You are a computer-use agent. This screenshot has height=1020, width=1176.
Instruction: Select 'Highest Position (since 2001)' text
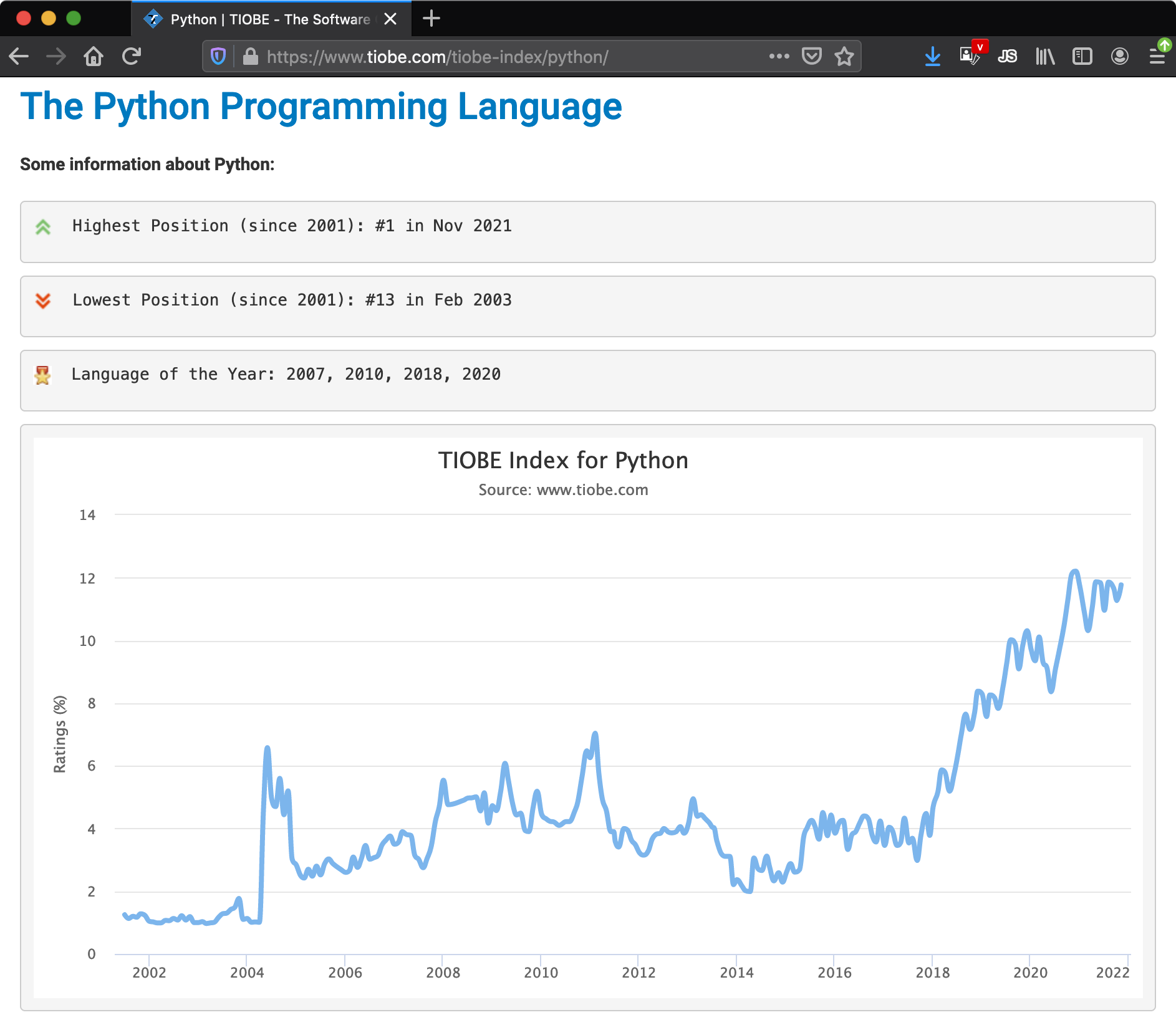point(218,226)
